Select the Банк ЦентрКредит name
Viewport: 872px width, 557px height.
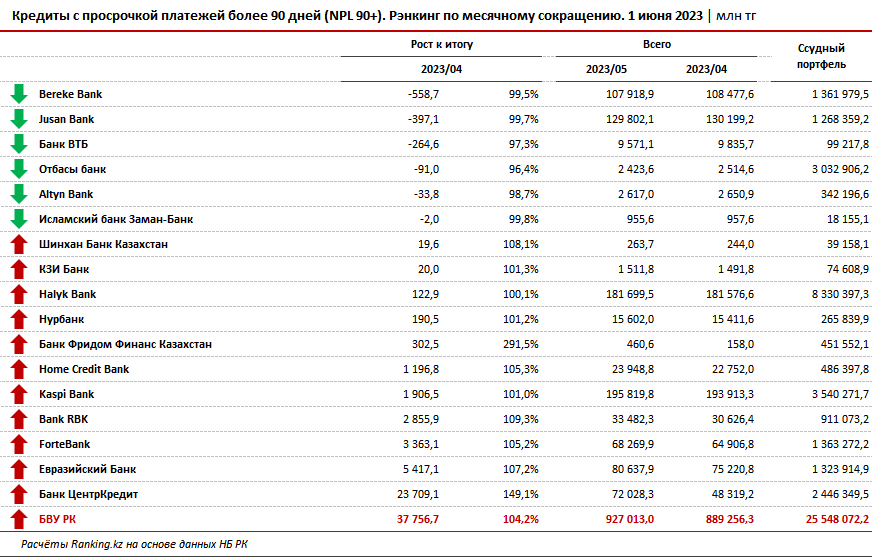coord(88,494)
